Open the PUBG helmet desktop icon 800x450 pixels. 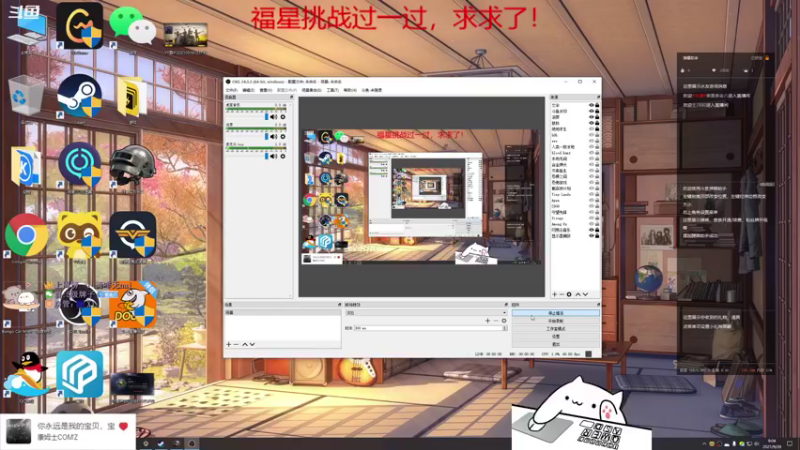coord(132,166)
